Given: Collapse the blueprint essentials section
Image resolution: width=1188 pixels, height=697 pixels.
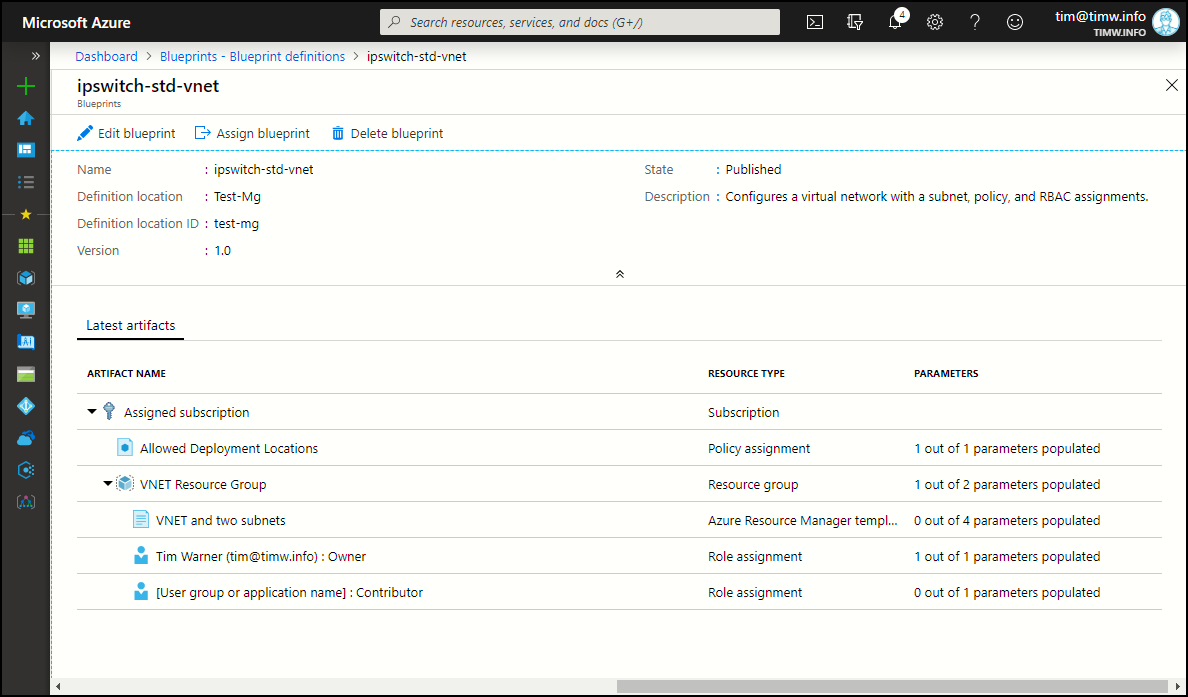Looking at the screenshot, I should 620,273.
